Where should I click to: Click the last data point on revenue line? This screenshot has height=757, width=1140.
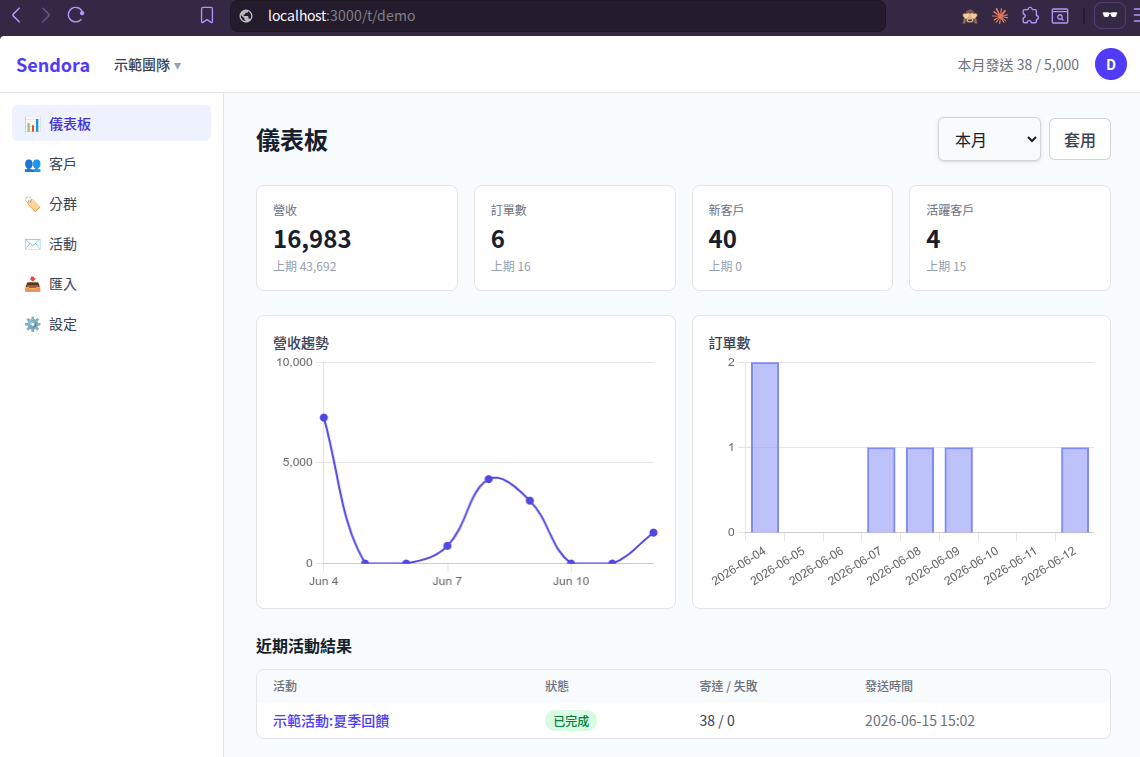[653, 533]
